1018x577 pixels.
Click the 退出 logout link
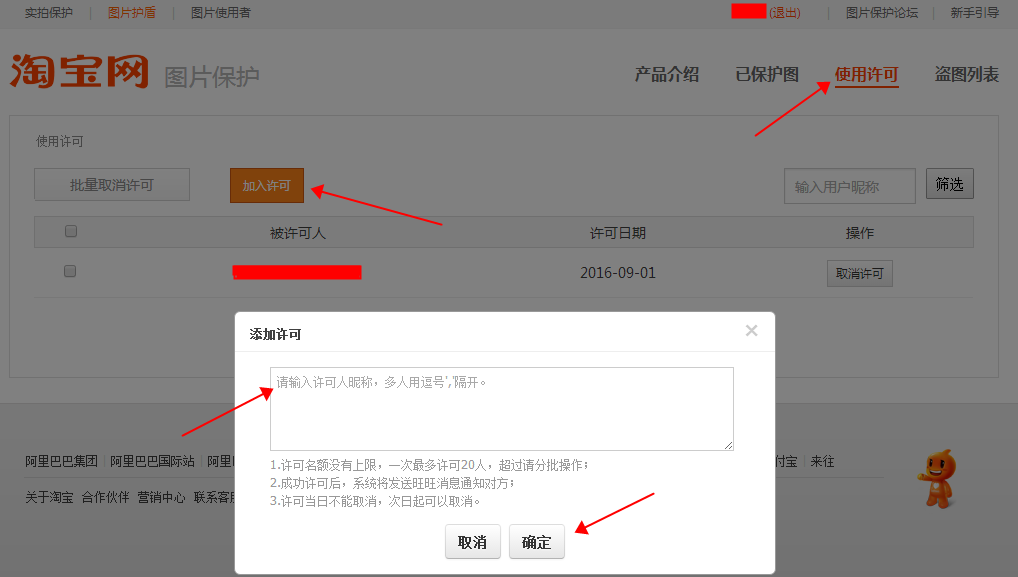point(785,12)
